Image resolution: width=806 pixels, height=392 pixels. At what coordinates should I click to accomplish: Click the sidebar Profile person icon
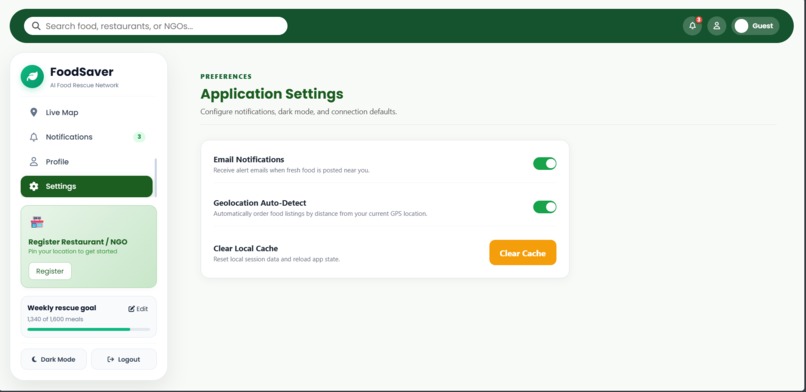[33, 162]
